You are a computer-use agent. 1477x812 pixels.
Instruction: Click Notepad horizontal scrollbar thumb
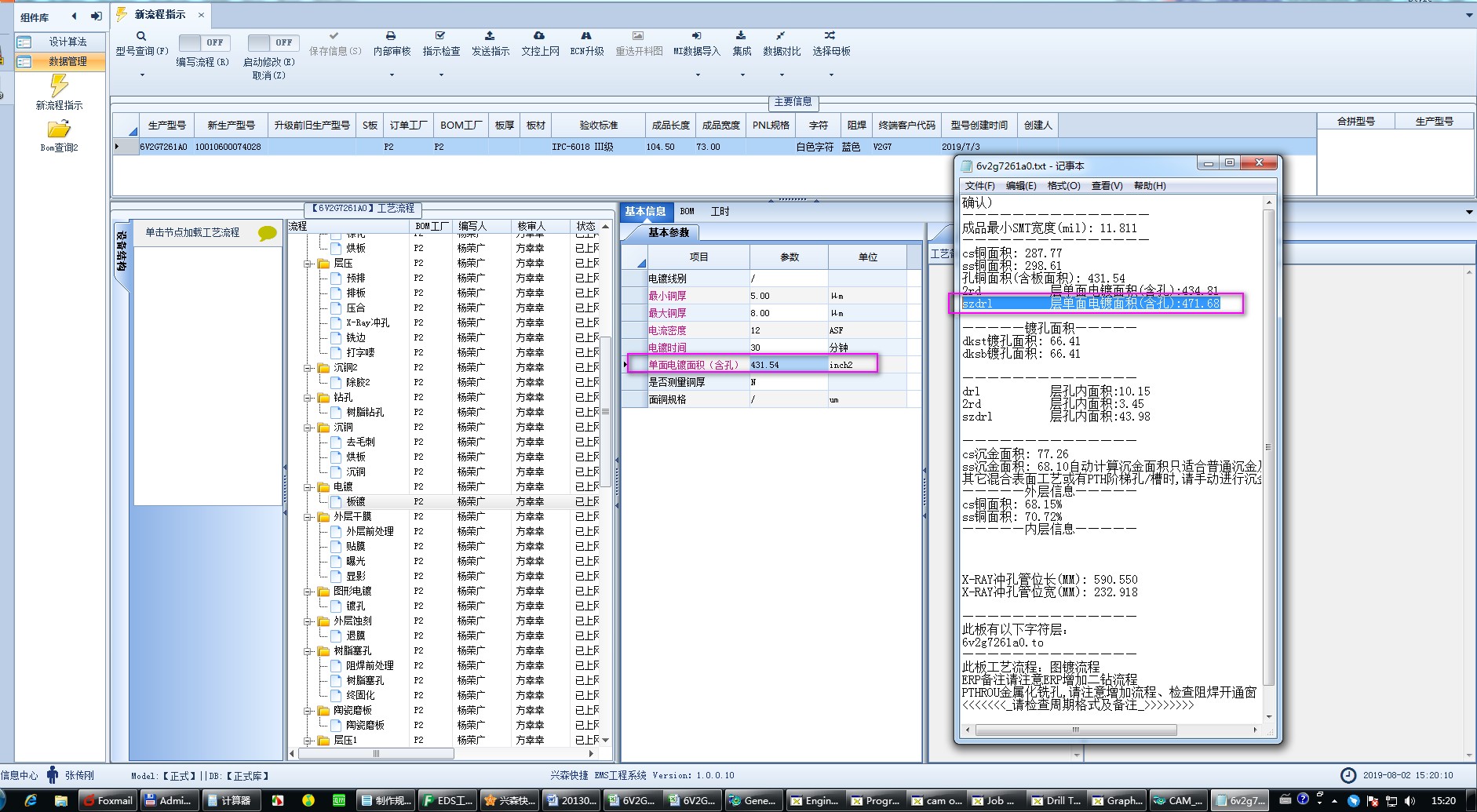tap(1075, 730)
